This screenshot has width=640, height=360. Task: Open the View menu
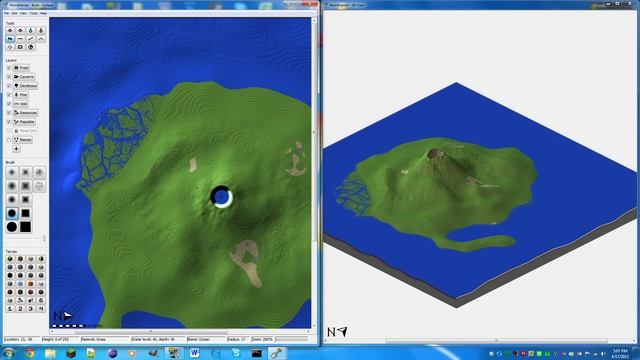click(23, 13)
